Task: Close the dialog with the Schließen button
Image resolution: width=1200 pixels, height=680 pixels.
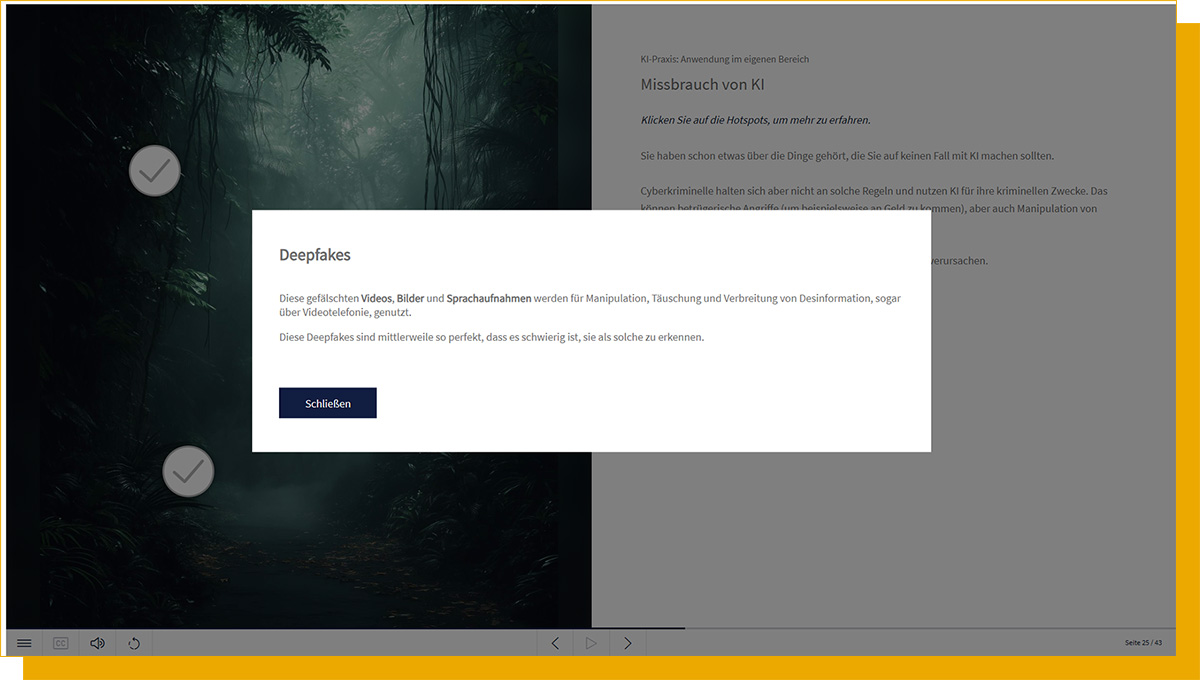Action: point(327,402)
